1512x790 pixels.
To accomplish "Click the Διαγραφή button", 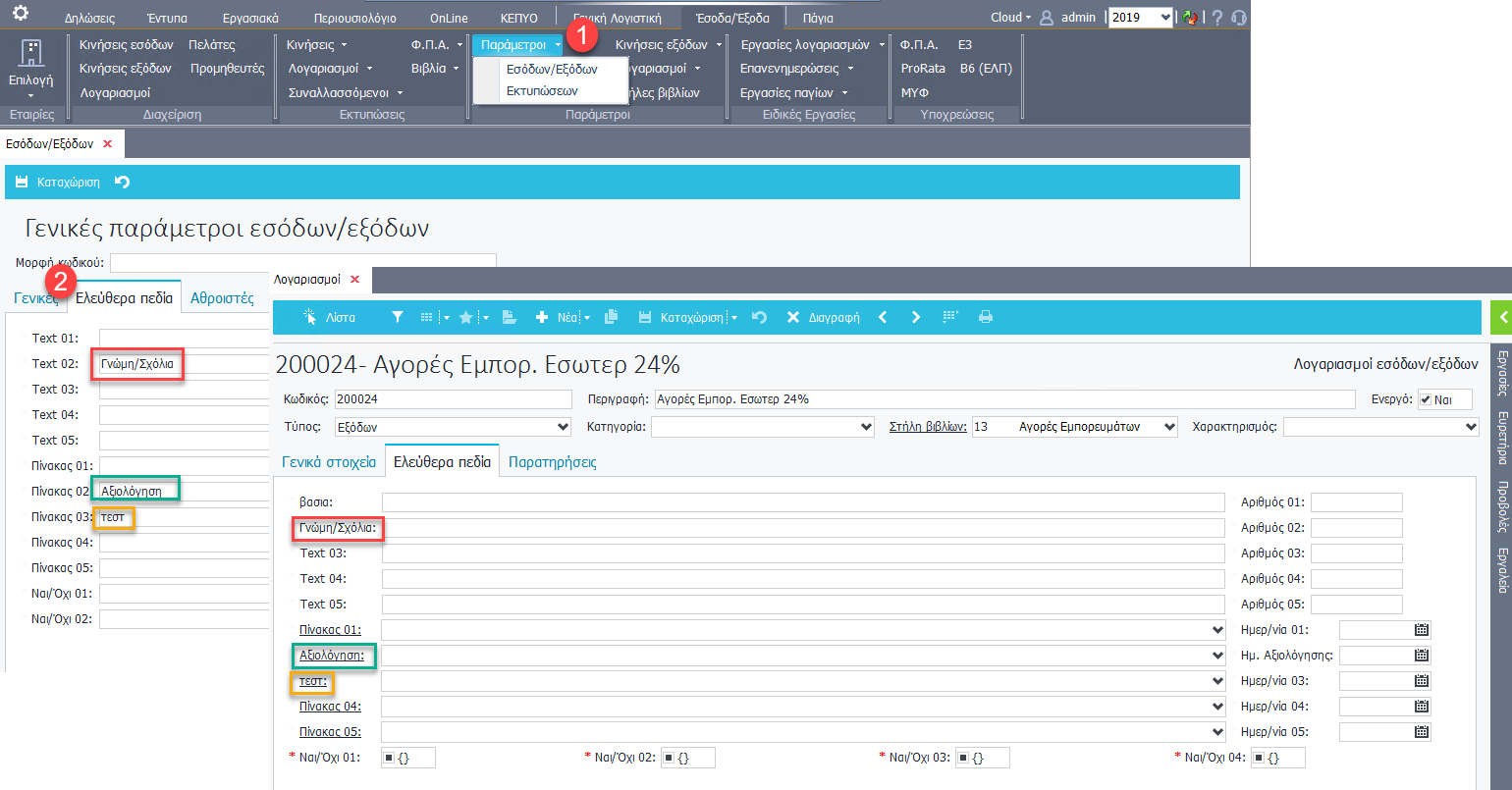I will coord(823,317).
